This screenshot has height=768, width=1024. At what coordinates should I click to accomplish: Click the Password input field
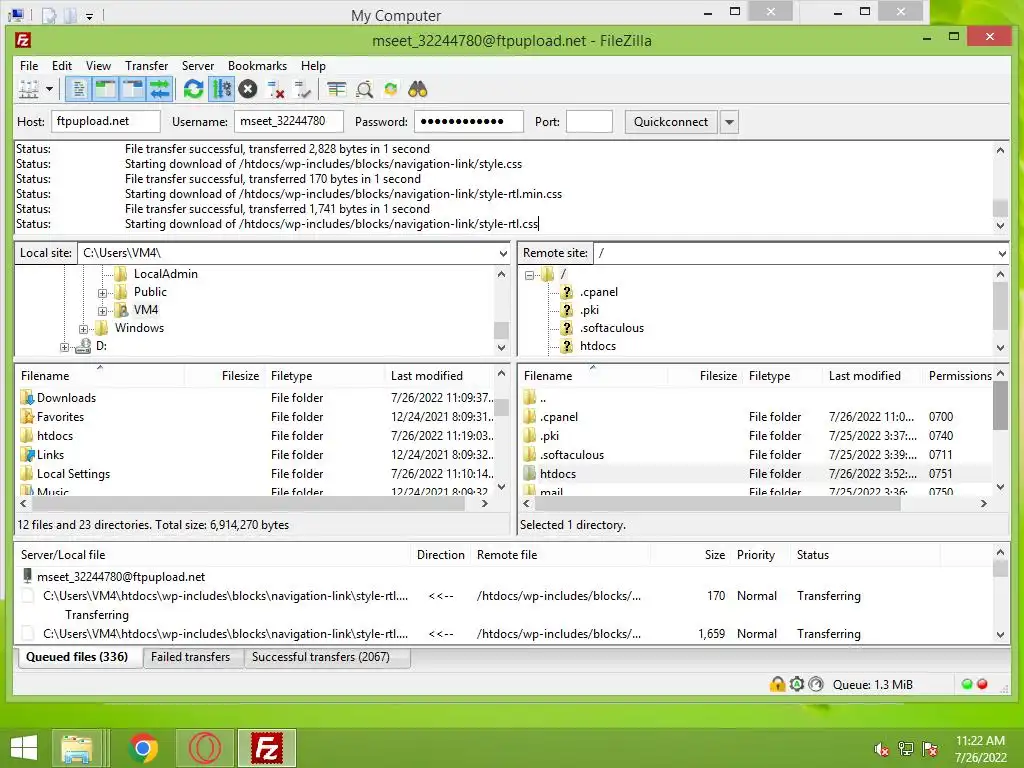(469, 121)
